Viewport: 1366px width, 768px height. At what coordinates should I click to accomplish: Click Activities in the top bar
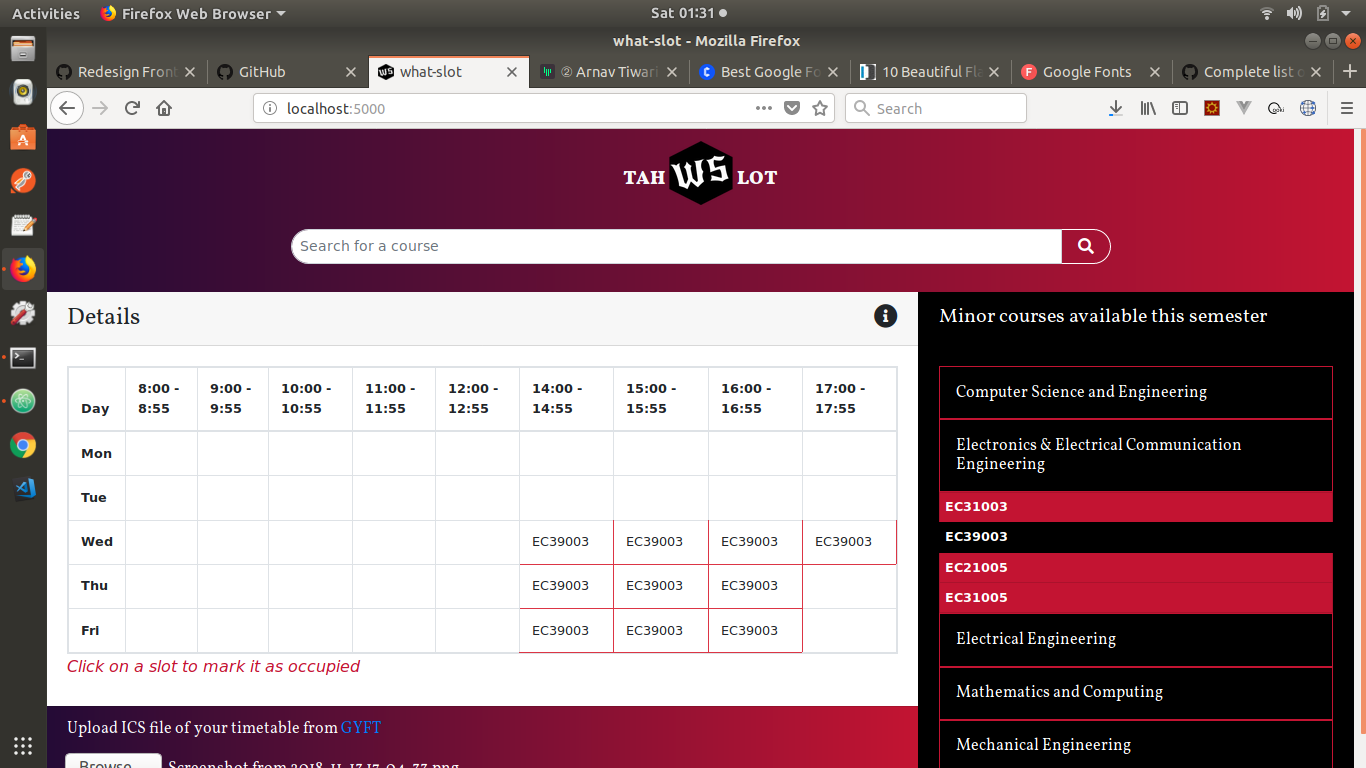(x=45, y=14)
